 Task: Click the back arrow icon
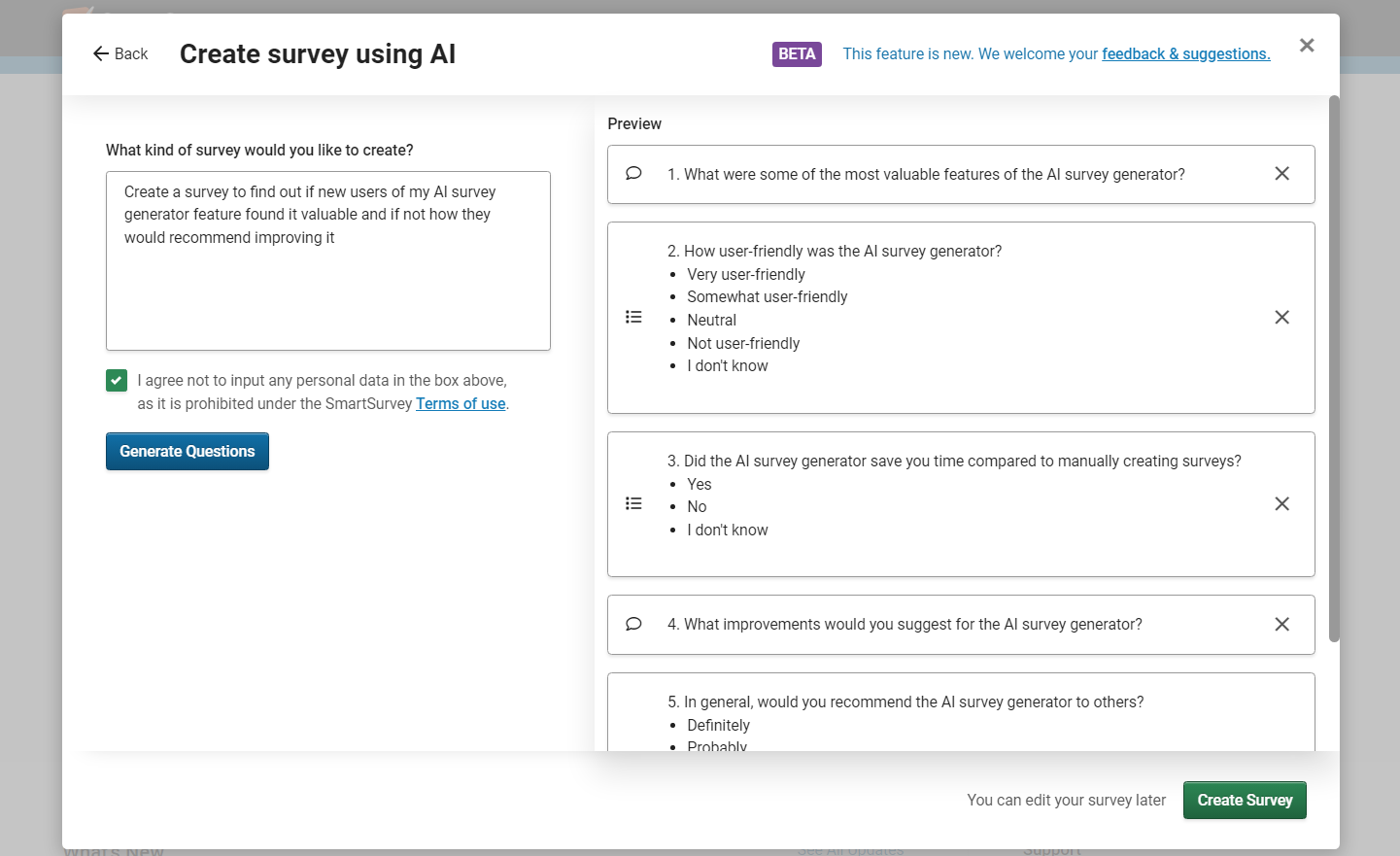point(98,53)
